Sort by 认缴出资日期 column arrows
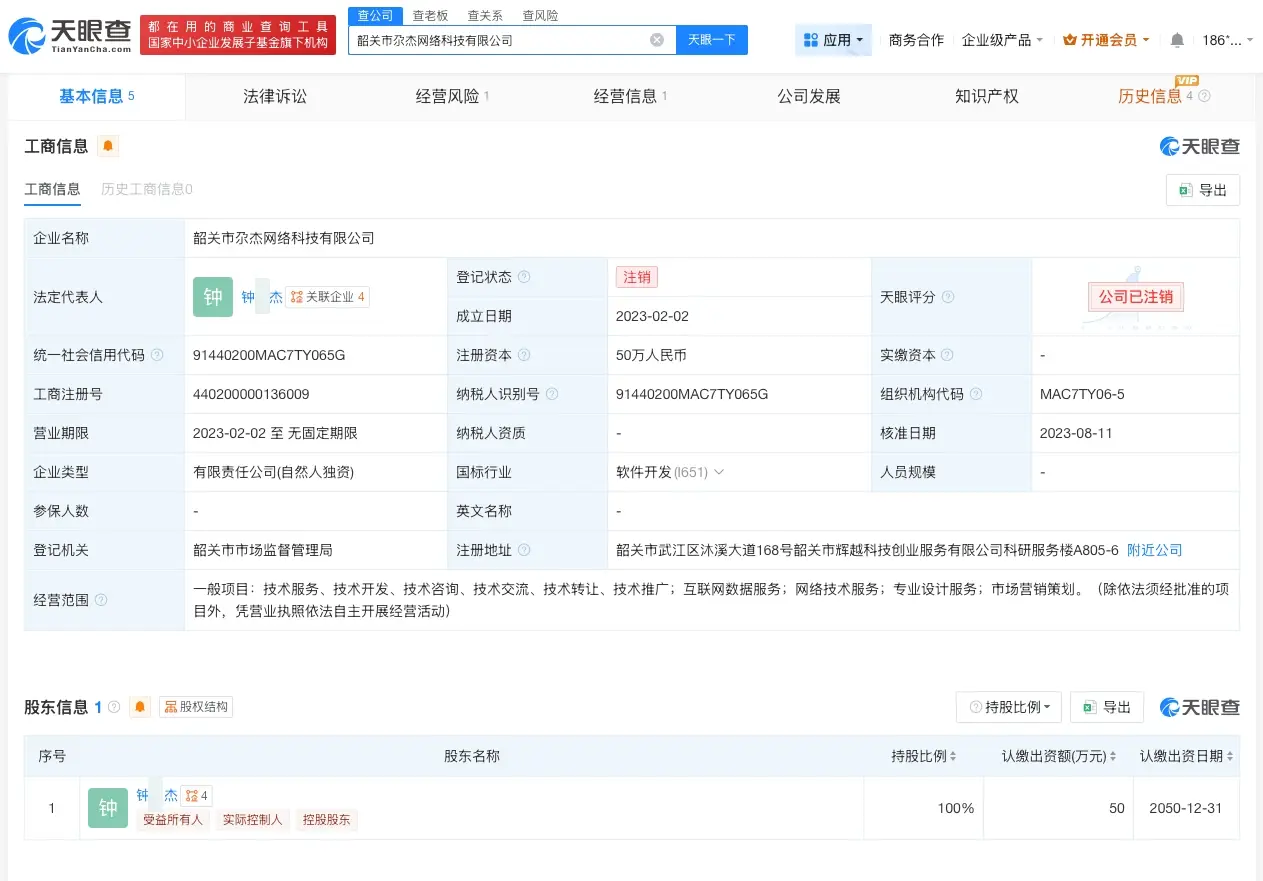Image resolution: width=1263 pixels, height=881 pixels. pyautogui.click(x=1230, y=757)
